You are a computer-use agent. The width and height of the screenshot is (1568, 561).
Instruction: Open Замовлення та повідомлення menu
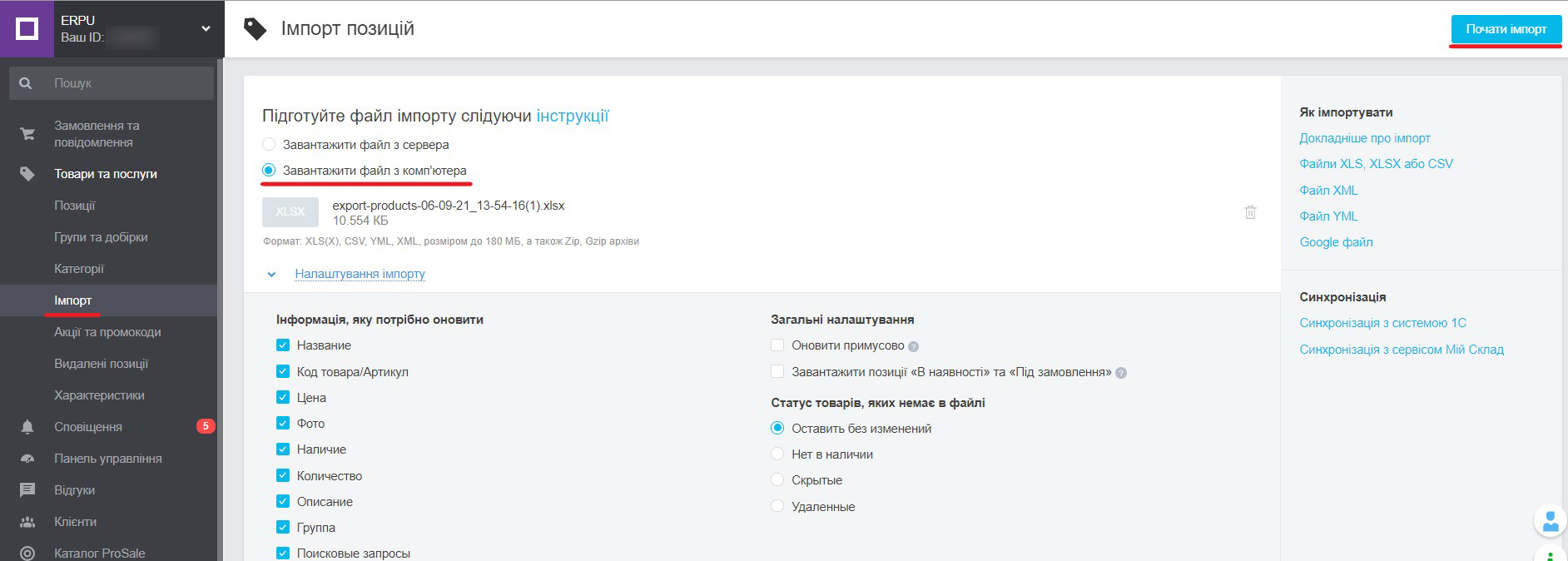pyautogui.click(x=97, y=134)
